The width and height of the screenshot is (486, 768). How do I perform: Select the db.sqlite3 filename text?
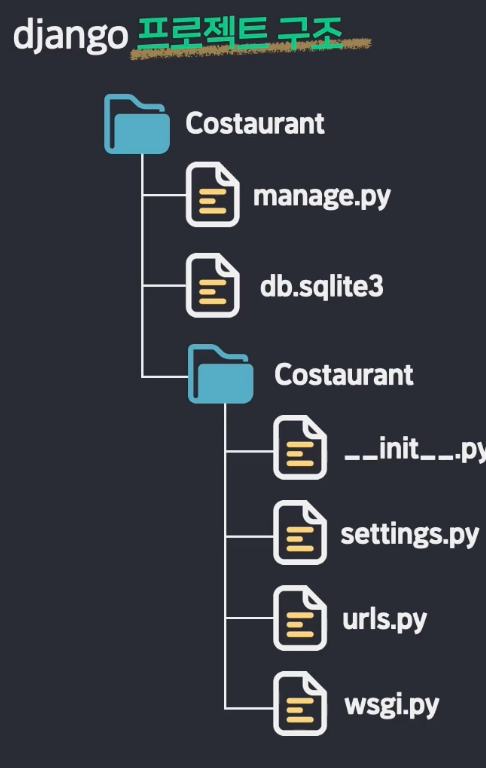coord(321,286)
